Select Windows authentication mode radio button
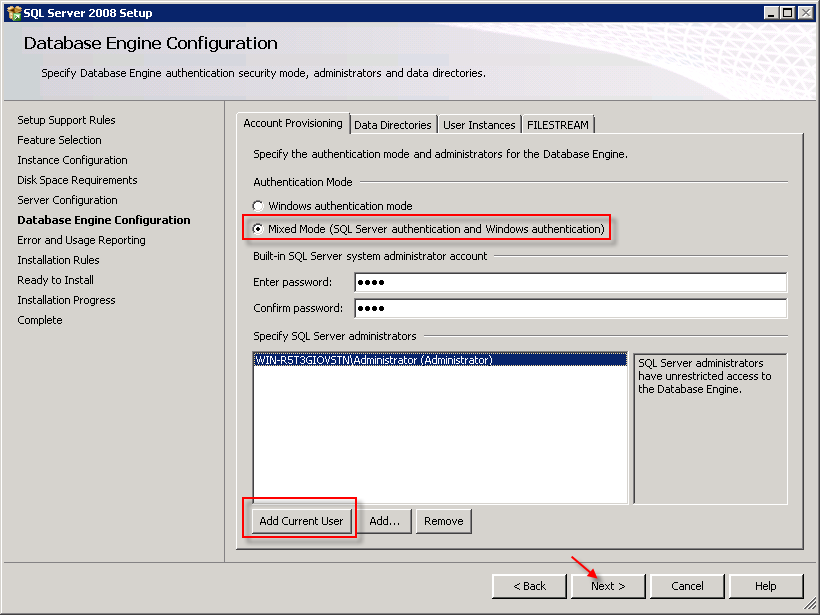This screenshot has width=820, height=615. 258,206
